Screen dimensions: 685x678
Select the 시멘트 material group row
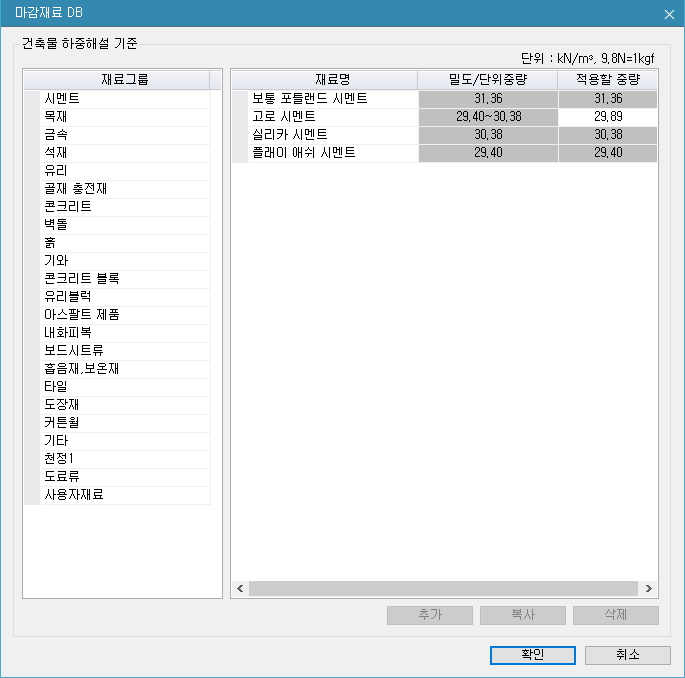point(125,99)
